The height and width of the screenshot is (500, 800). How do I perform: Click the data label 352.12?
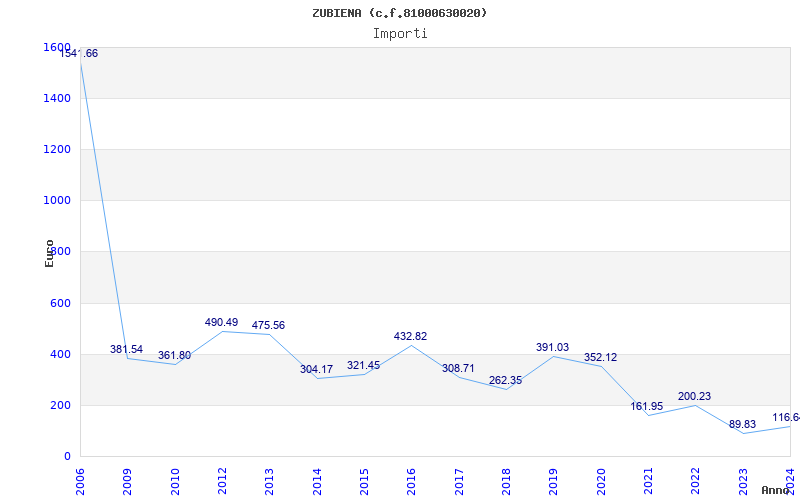(601, 358)
